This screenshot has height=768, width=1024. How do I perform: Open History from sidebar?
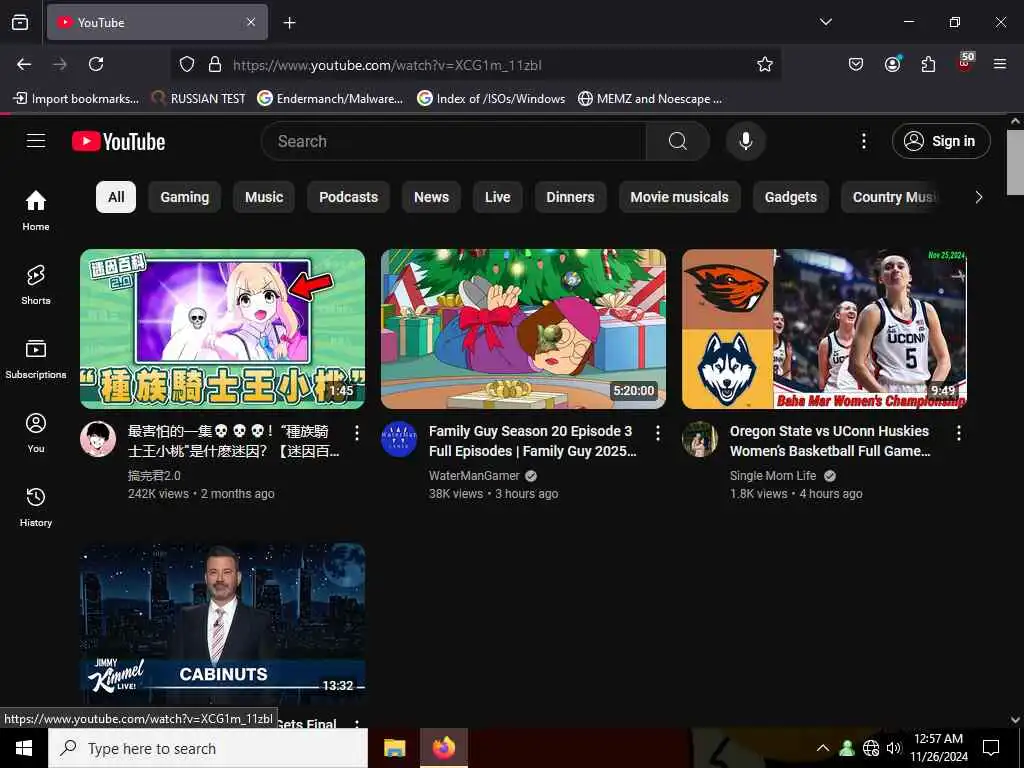(36, 507)
